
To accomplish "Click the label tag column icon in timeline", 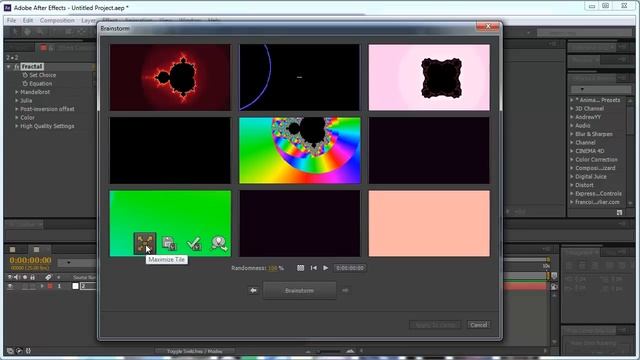I will coord(48,278).
